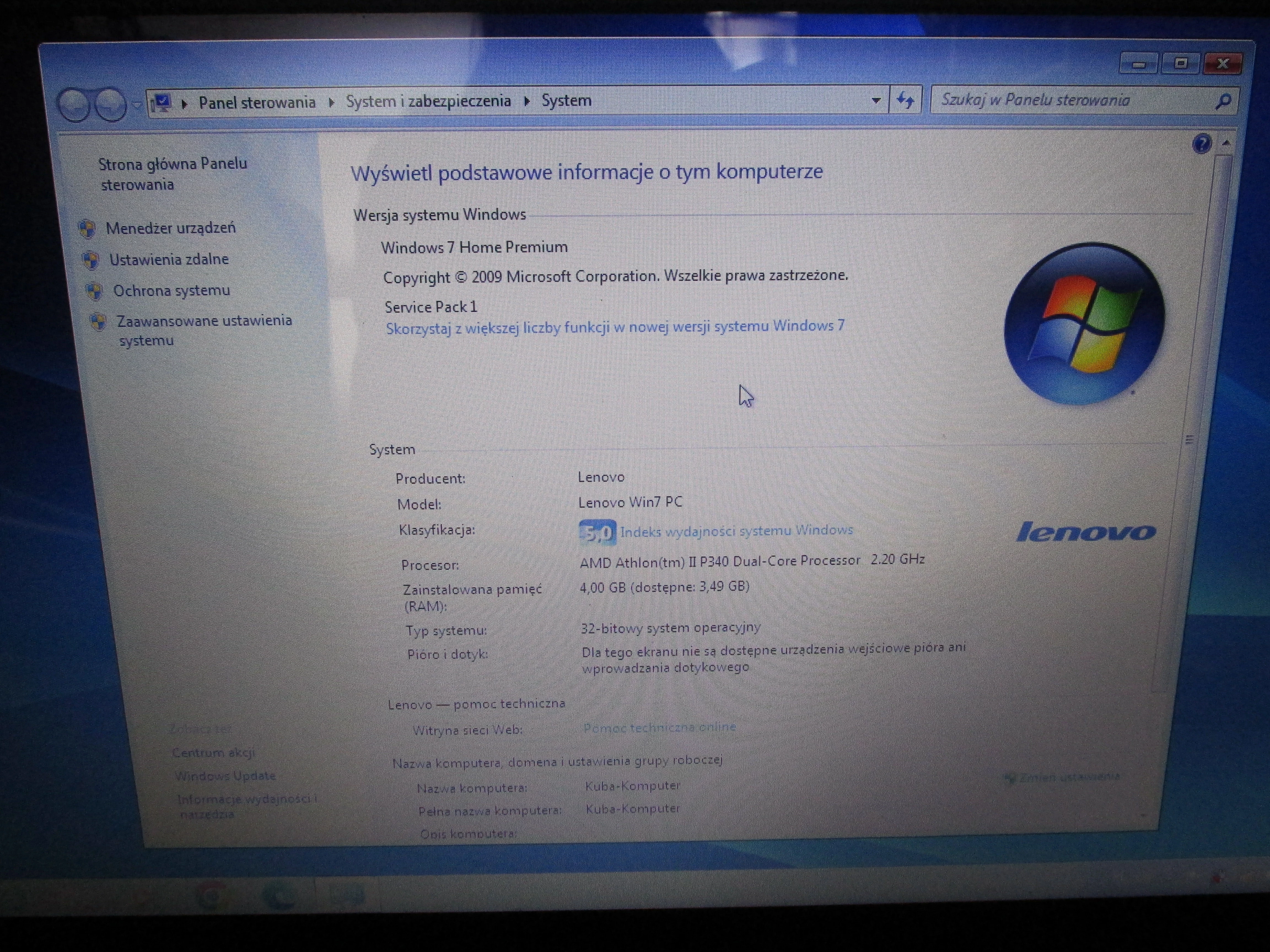Click shield icon next to Ustawienia zdalne
This screenshot has height=952, width=1270.
pyautogui.click(x=91, y=261)
